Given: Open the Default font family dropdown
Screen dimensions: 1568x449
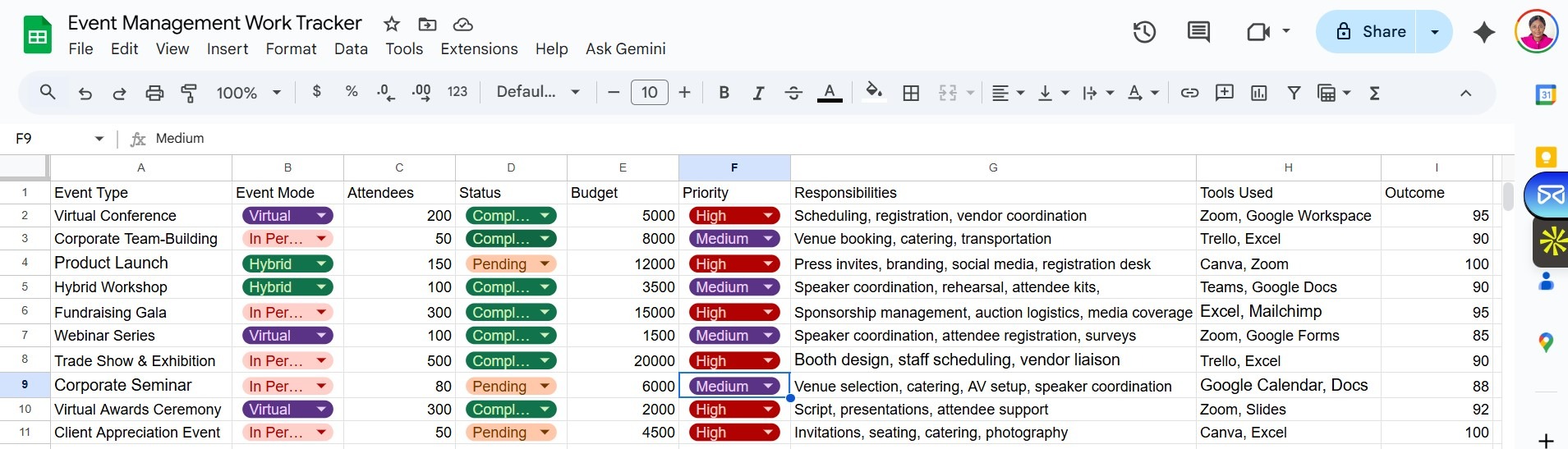Looking at the screenshot, I should click(x=538, y=92).
